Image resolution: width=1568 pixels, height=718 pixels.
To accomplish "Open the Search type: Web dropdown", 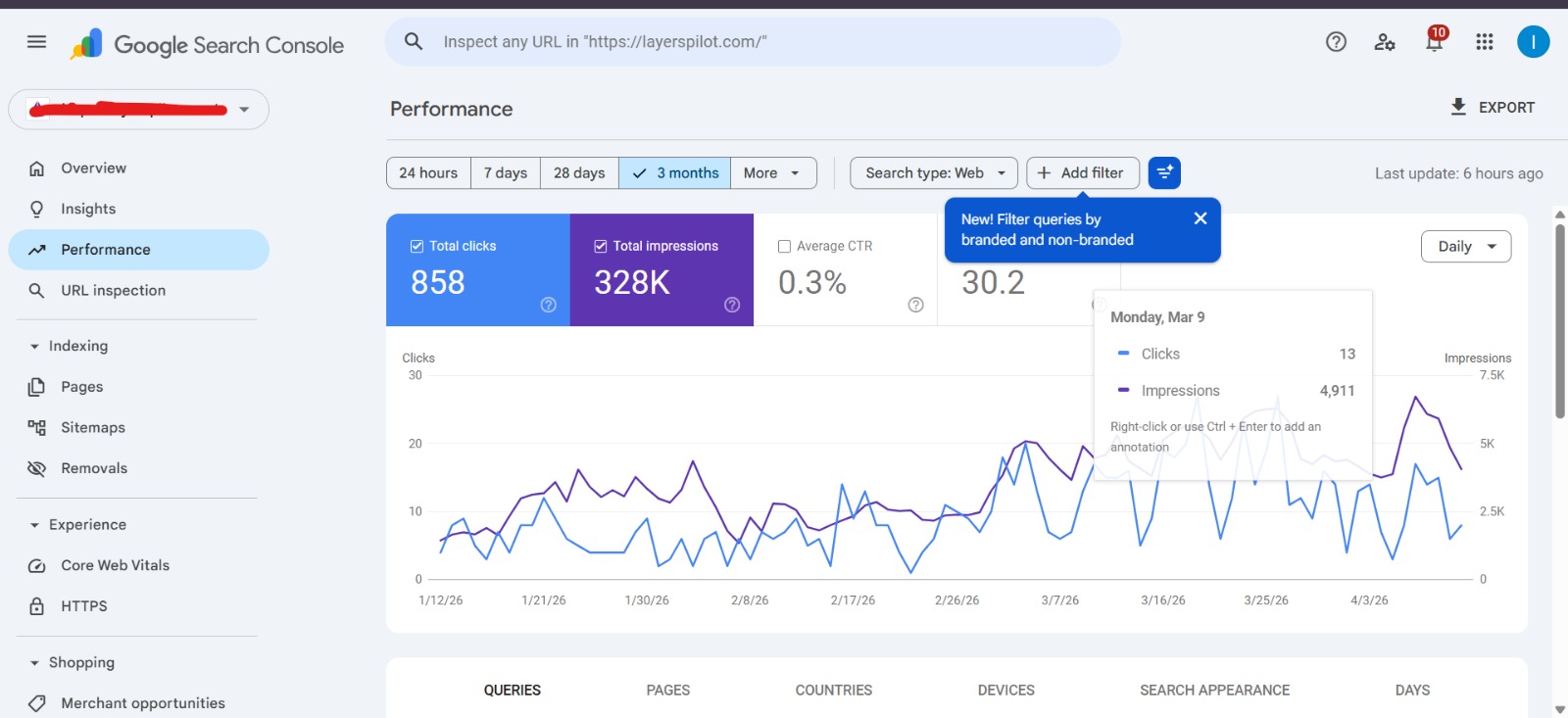I will [934, 173].
